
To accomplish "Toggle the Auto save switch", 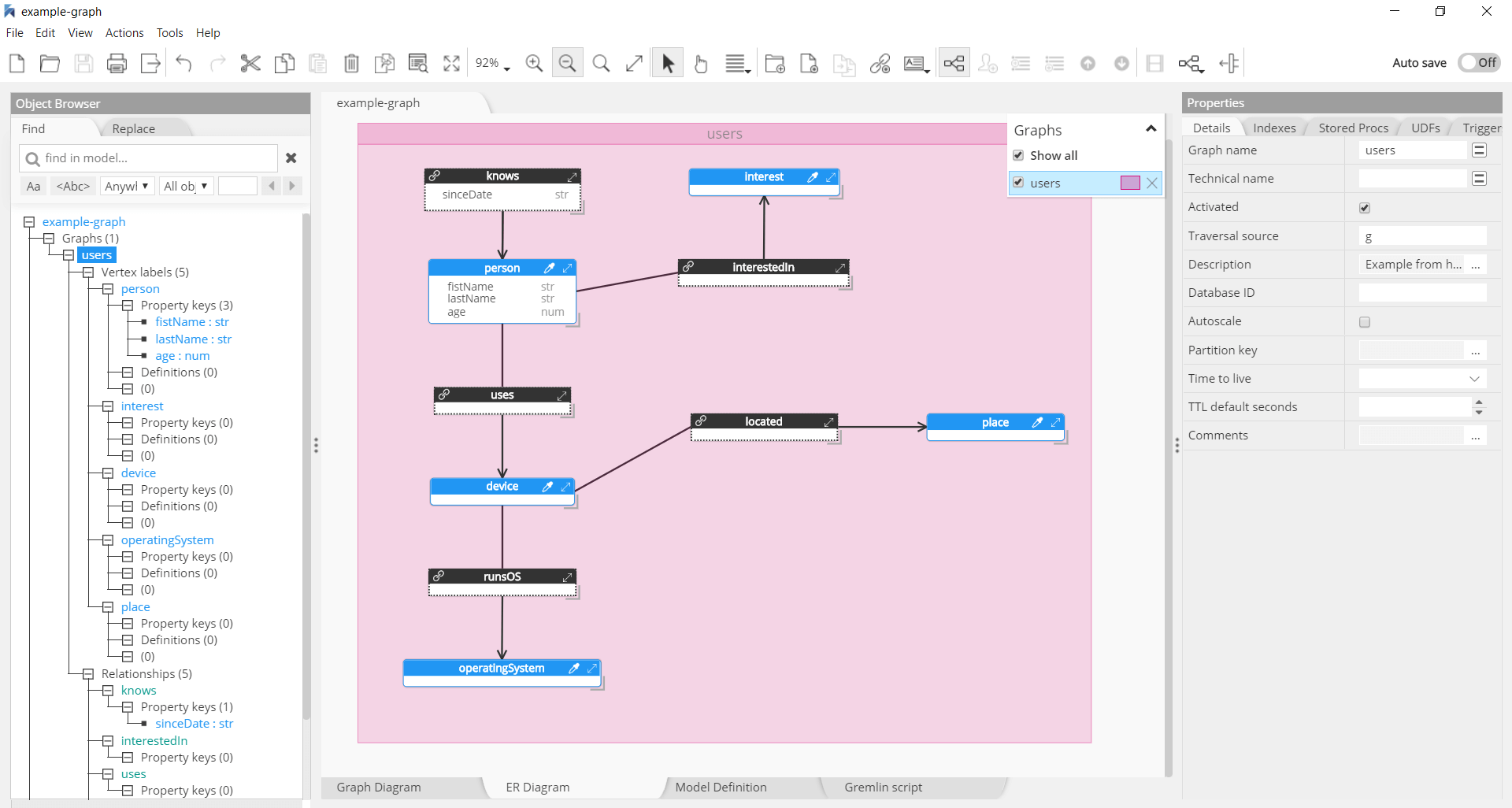I will pyautogui.click(x=1479, y=62).
